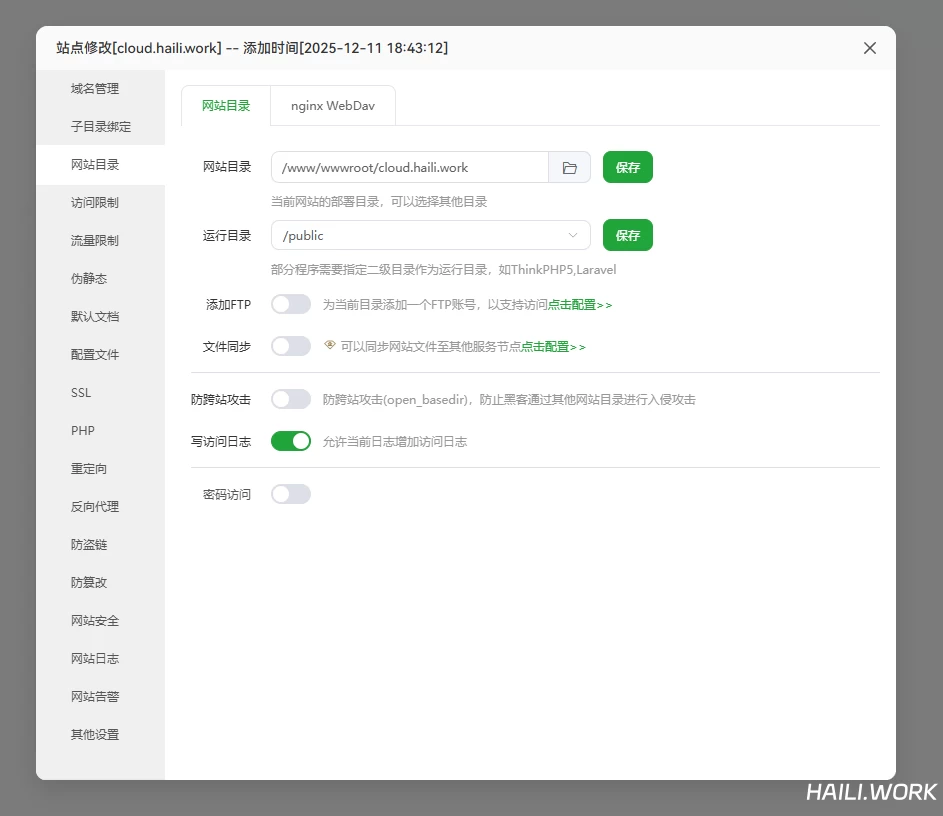Turn on the 文件同步 switch
Viewport: 943px width, 816px height.
(x=291, y=346)
